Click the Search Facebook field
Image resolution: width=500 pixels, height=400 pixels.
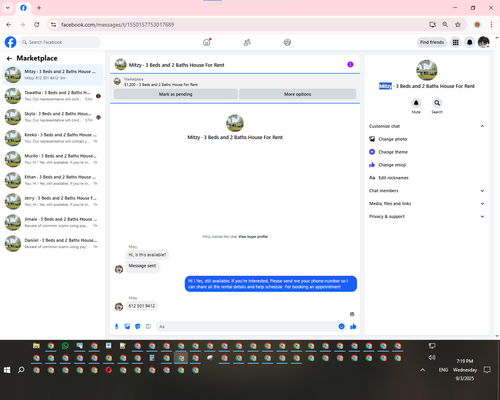(x=60, y=42)
